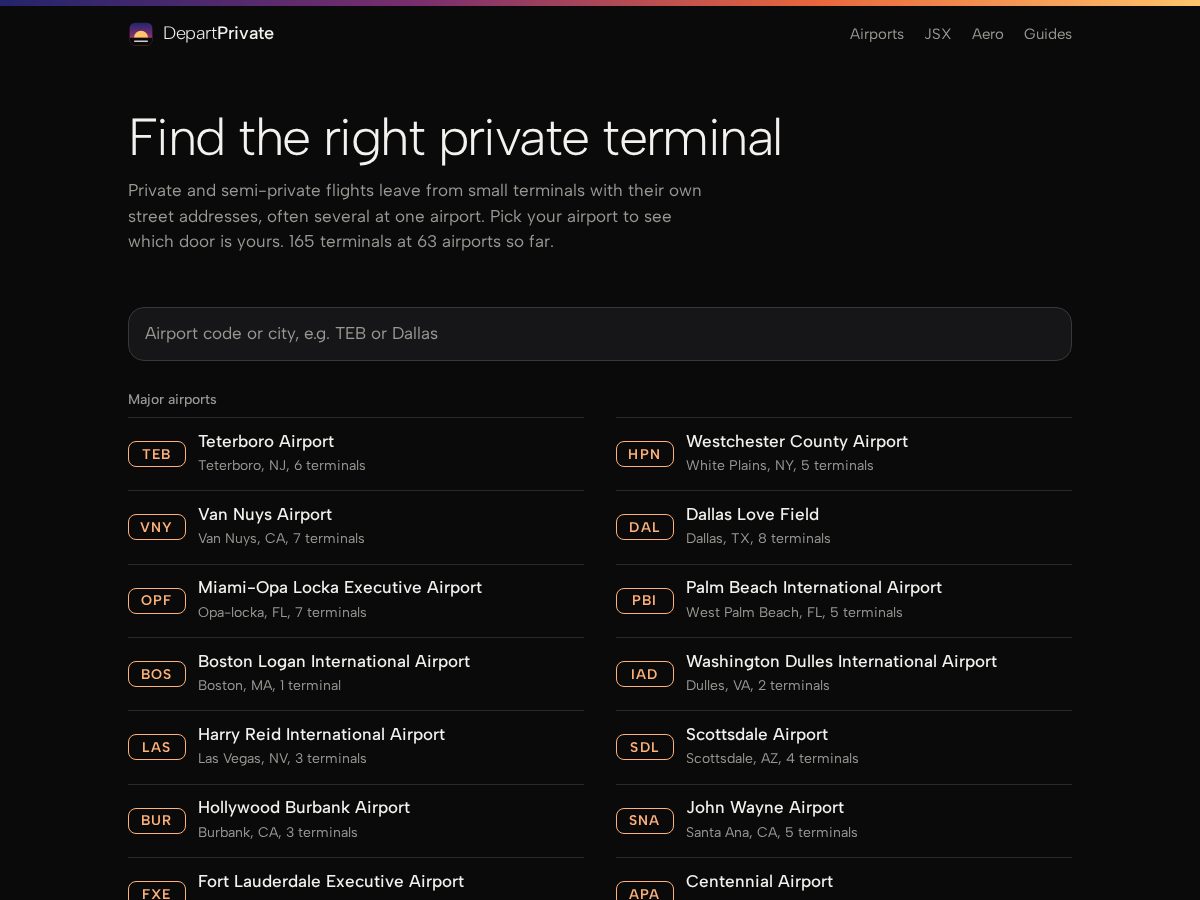Select the SDL airport code badge

coord(645,747)
